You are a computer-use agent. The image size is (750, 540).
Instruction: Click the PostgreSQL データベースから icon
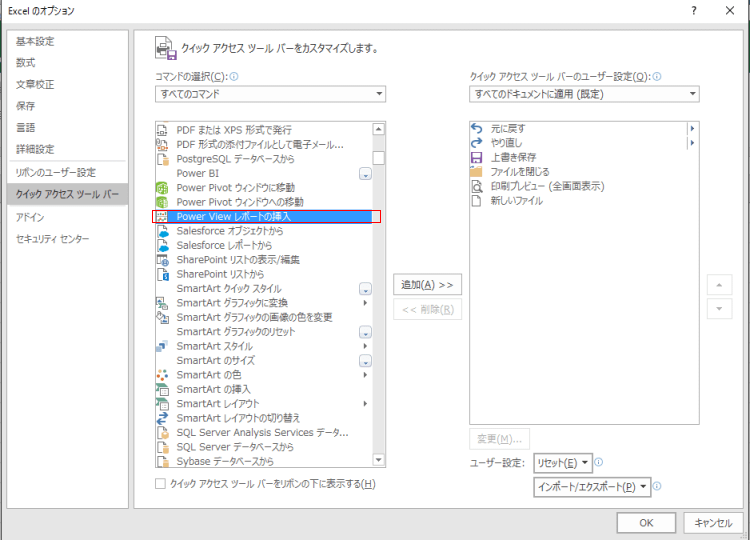[163, 159]
